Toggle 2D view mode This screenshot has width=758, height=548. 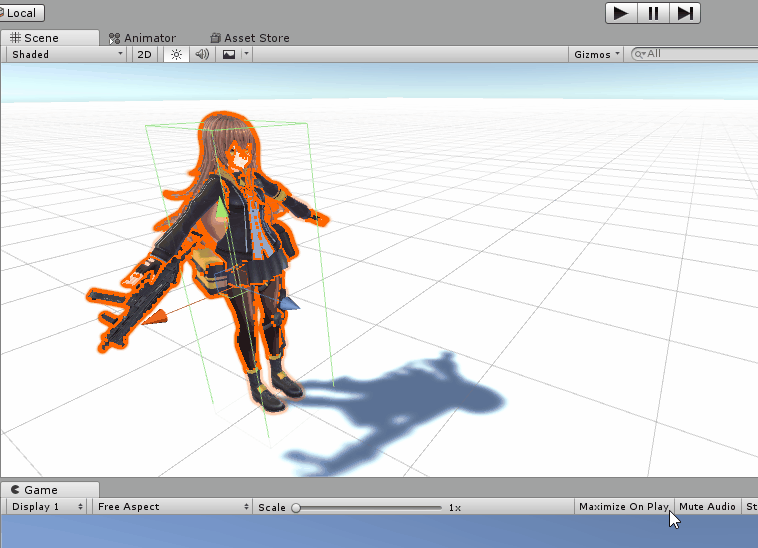(x=145, y=54)
